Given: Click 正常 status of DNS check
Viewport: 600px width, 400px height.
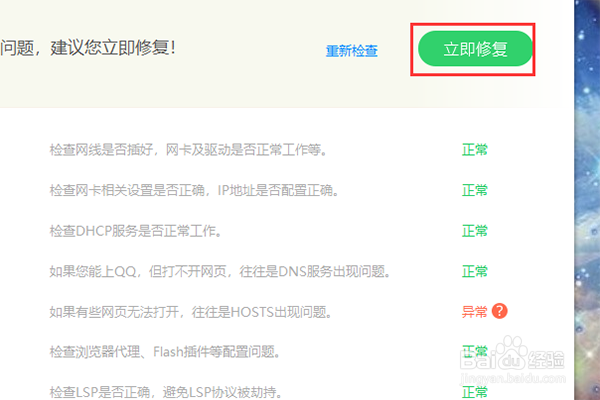Looking at the screenshot, I should (x=474, y=271).
